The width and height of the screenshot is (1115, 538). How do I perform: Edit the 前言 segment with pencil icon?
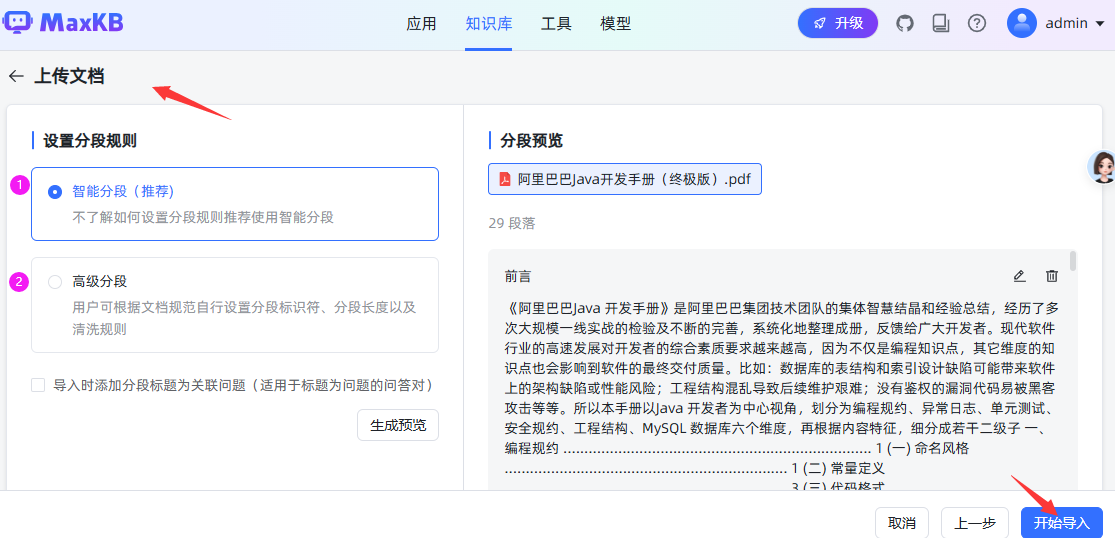(x=1019, y=276)
